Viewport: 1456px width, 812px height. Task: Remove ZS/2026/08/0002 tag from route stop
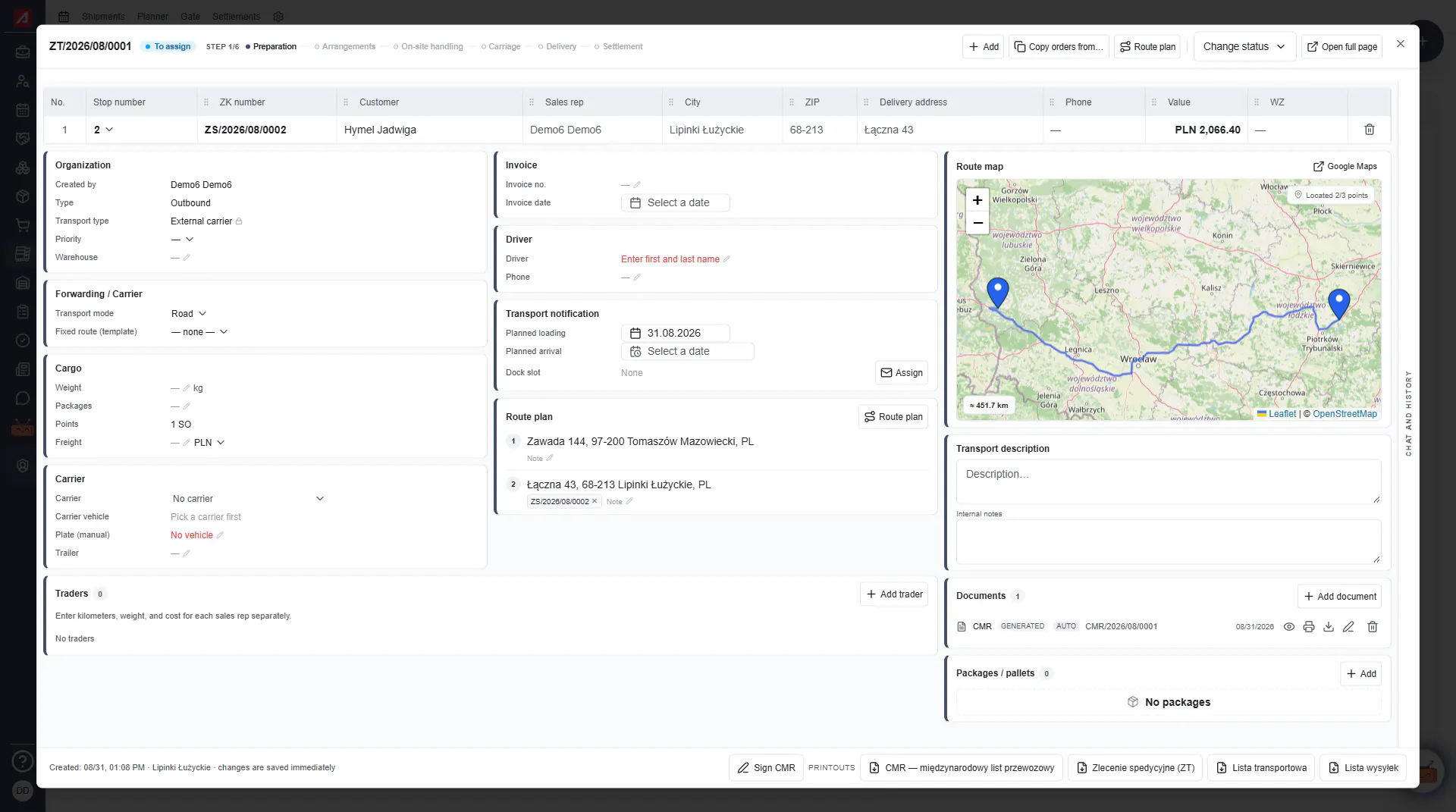click(x=595, y=501)
